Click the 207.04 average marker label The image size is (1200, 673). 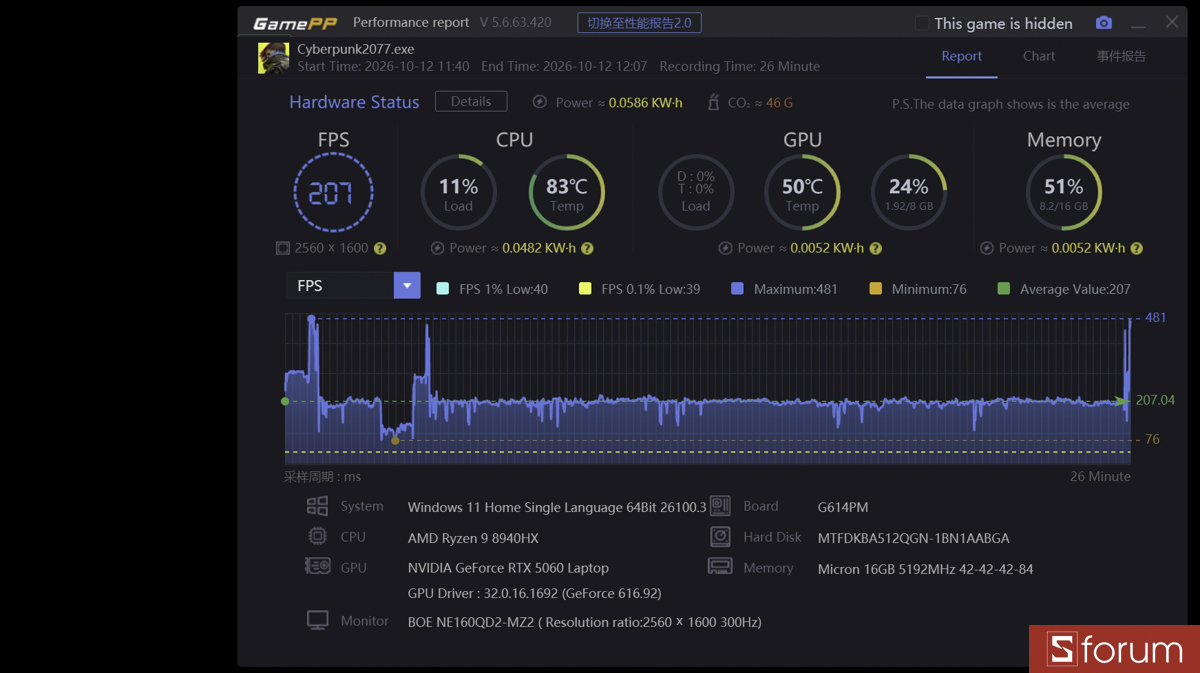[1155, 400]
